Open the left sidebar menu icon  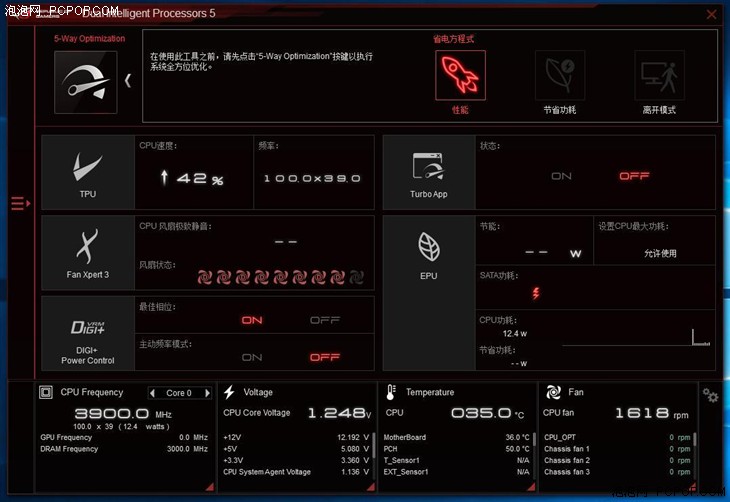[20, 204]
